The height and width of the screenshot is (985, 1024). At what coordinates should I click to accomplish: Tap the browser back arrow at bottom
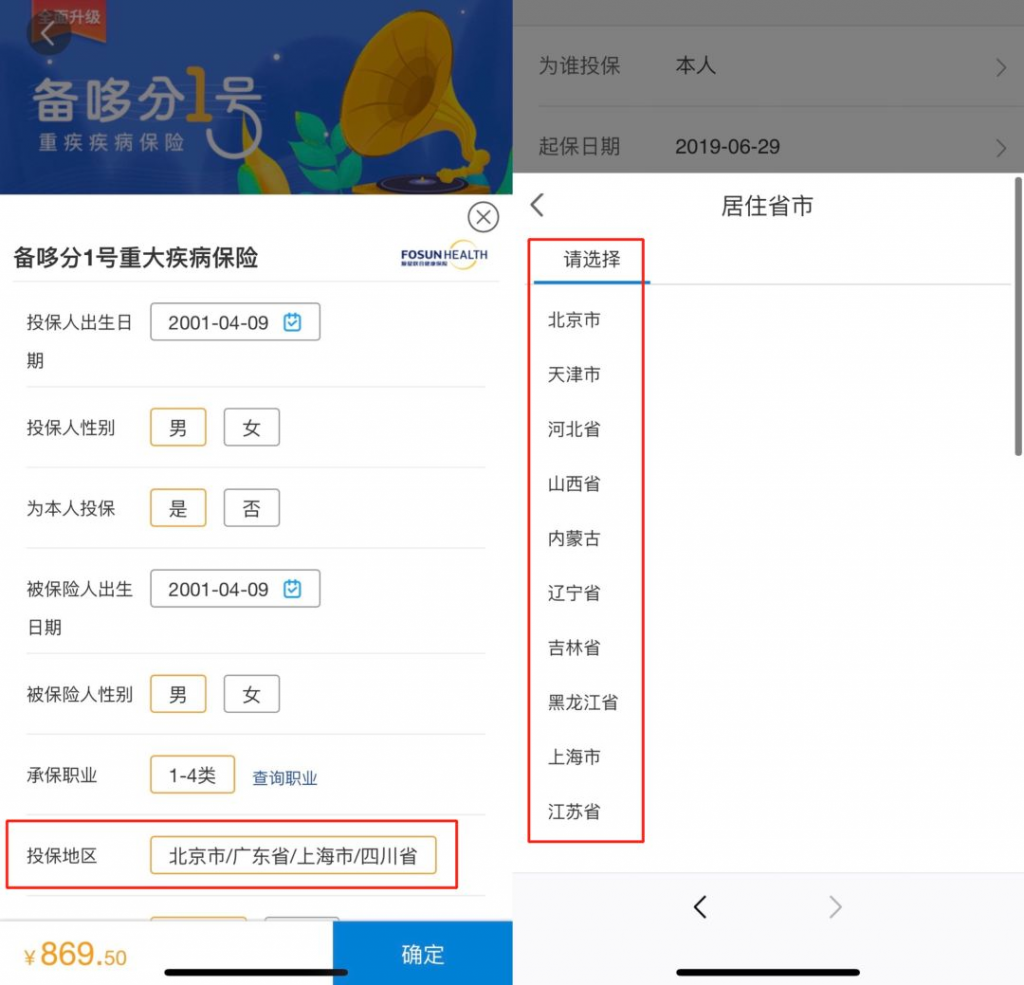pos(700,907)
